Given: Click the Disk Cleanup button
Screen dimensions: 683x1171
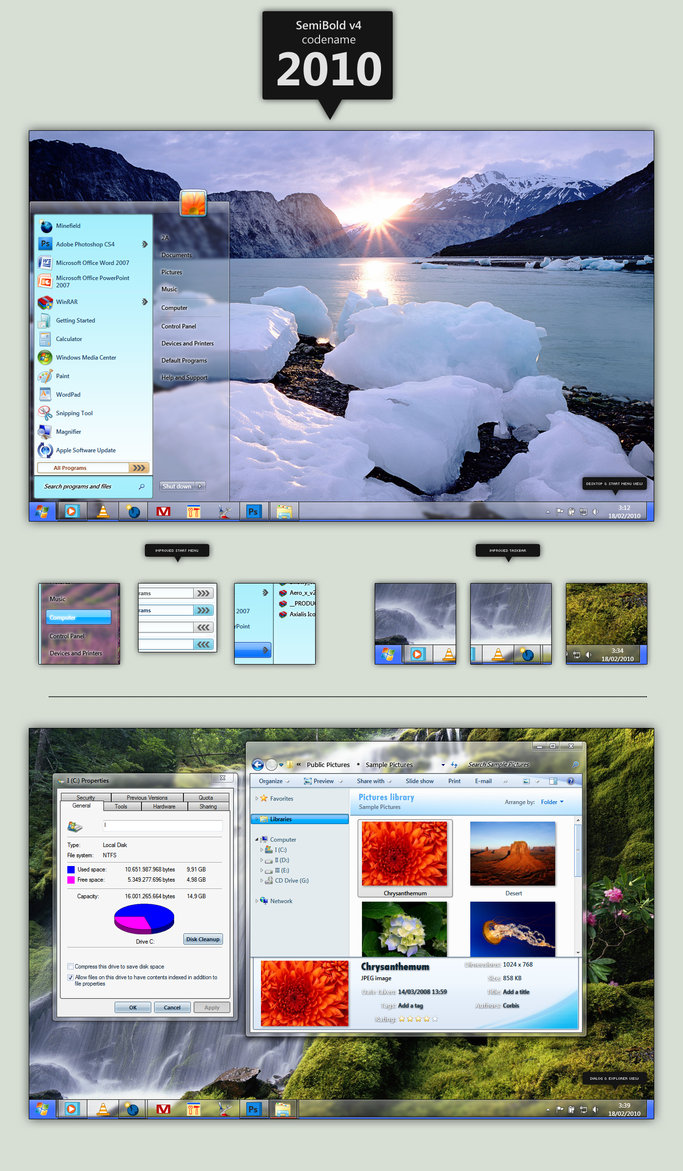Looking at the screenshot, I should coord(203,939).
